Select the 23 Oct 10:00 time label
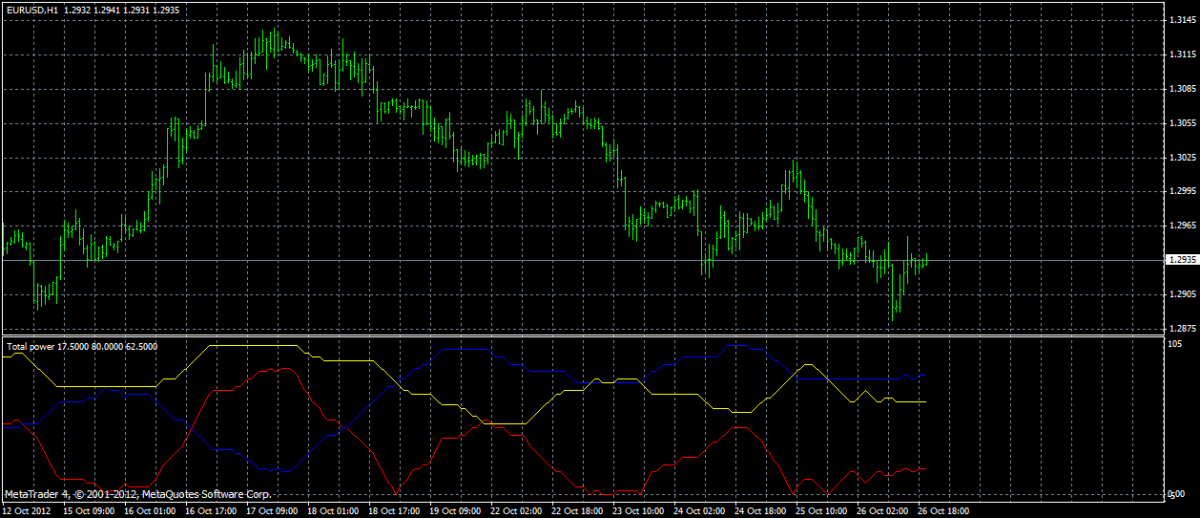This screenshot has height=518, width=1200. point(637,510)
